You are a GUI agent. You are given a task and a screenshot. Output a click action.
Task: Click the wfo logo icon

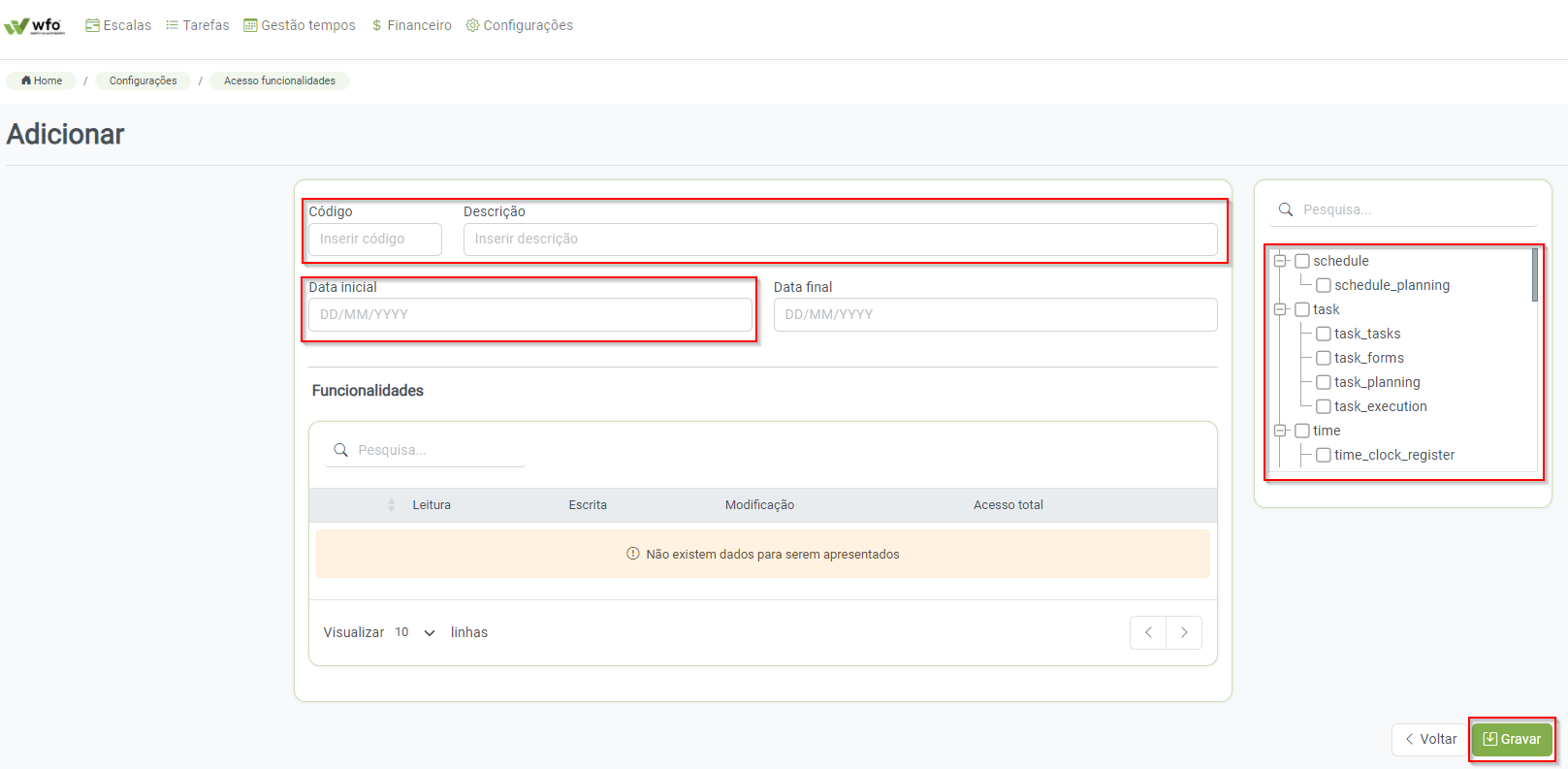[34, 25]
